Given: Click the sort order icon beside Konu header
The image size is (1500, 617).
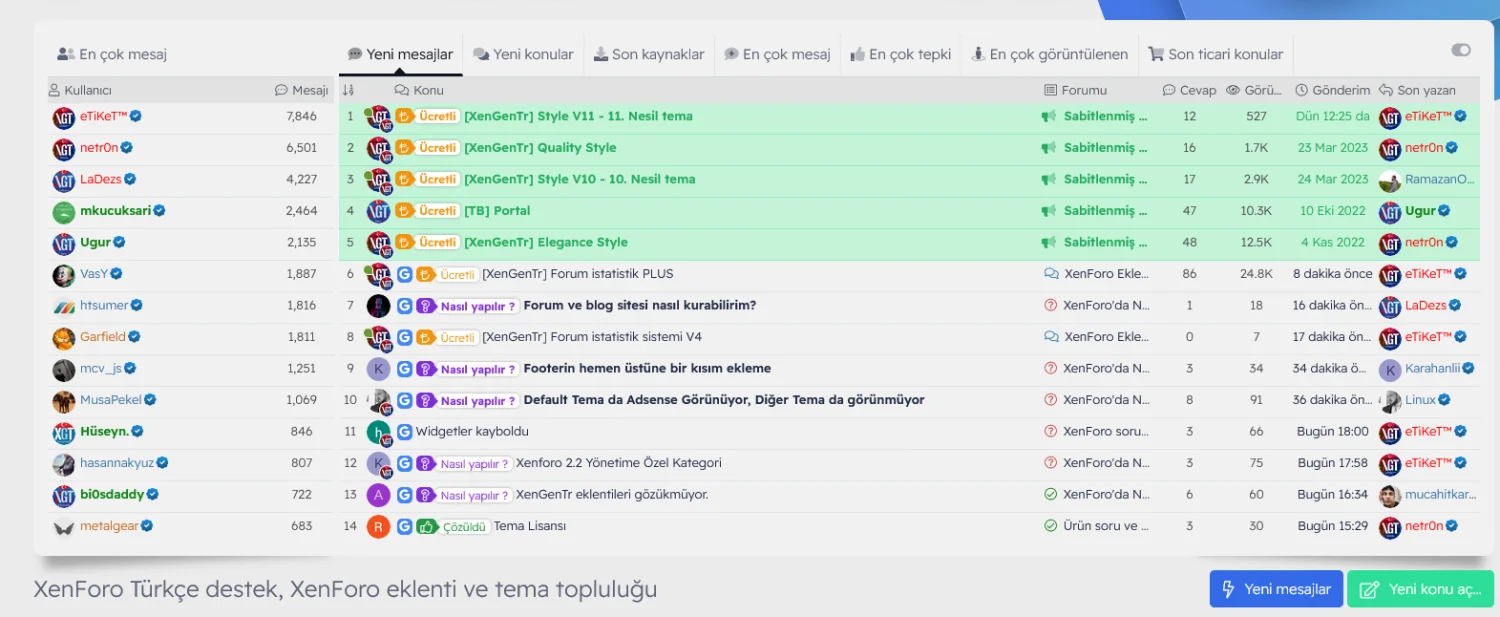Looking at the screenshot, I should coord(349,90).
